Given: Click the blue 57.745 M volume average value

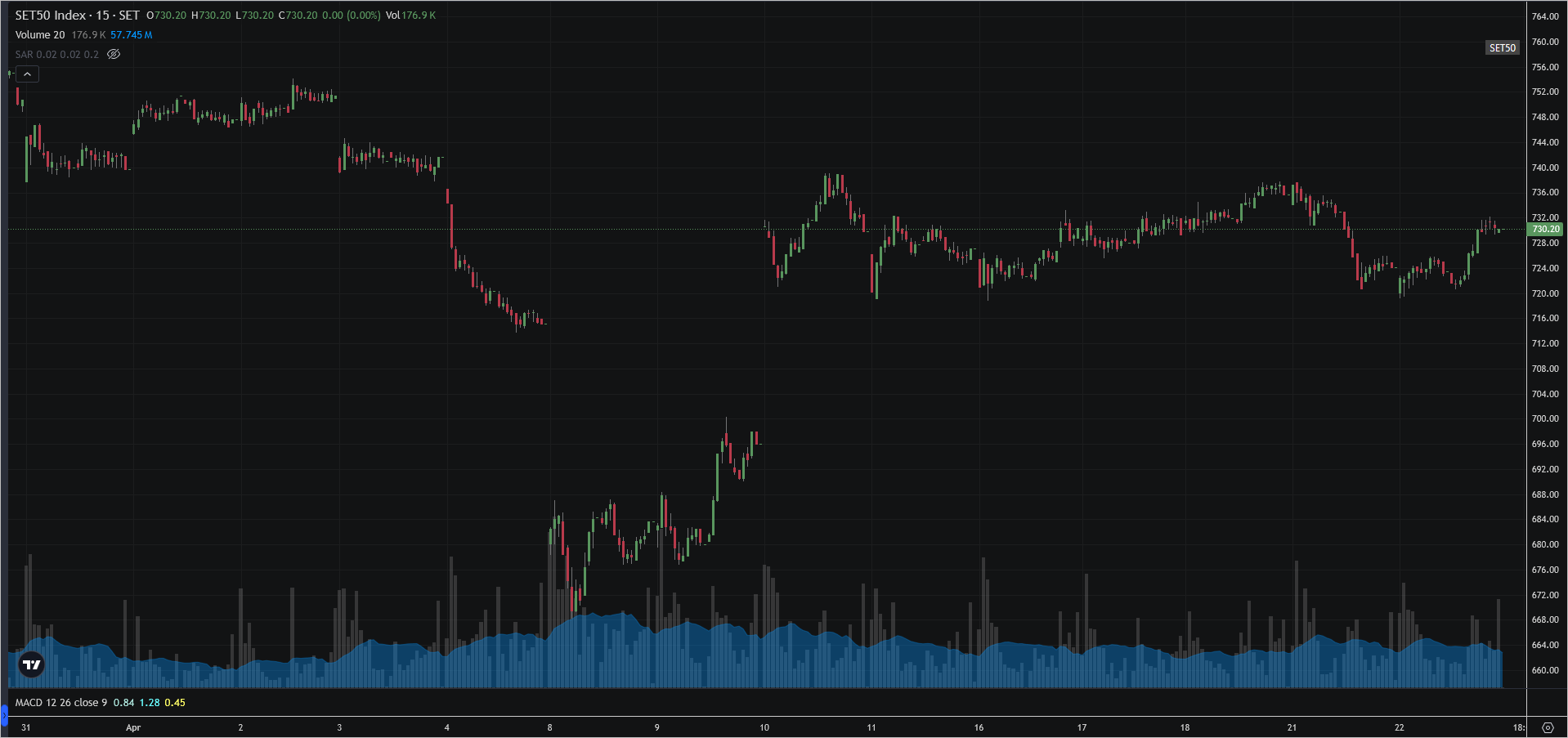Looking at the screenshot, I should point(131,34).
